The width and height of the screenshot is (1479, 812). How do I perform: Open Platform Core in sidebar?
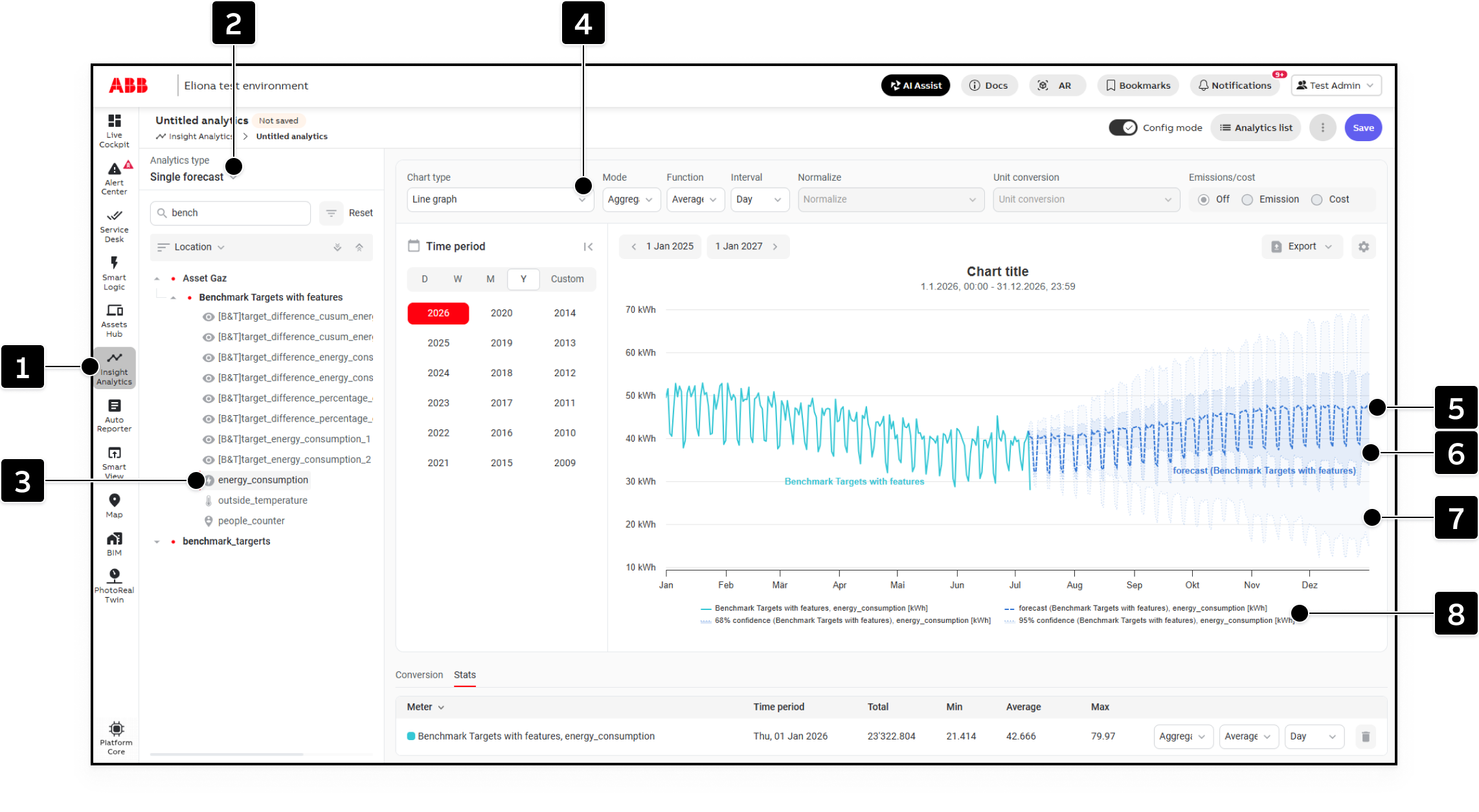click(117, 738)
